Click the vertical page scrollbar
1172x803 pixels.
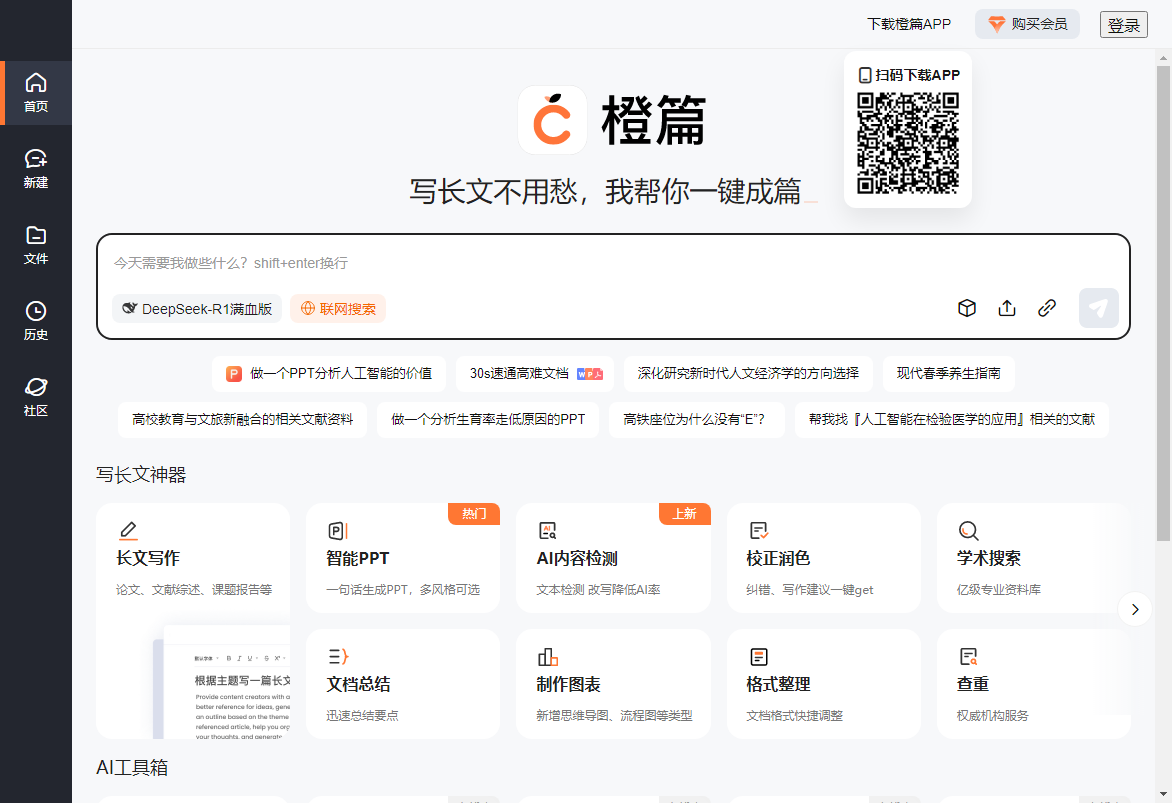pyautogui.click(x=1163, y=303)
